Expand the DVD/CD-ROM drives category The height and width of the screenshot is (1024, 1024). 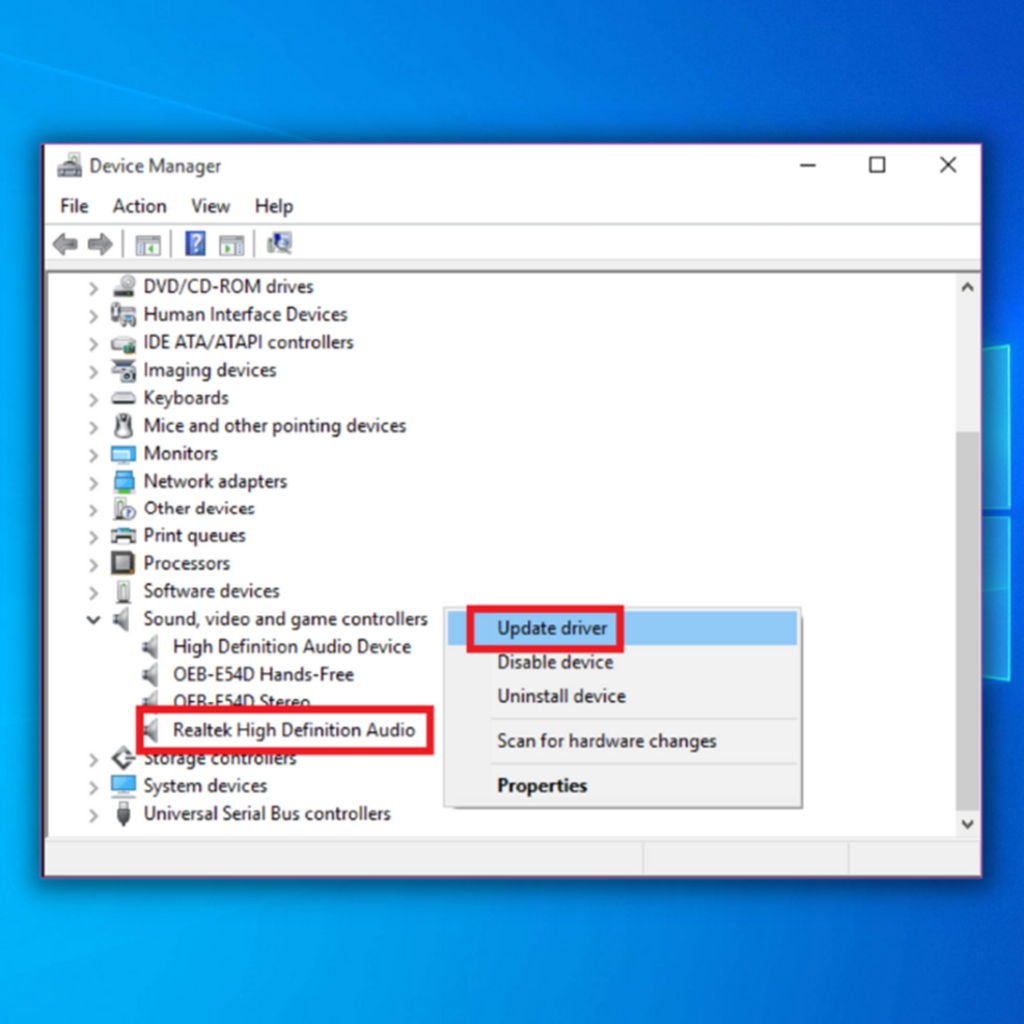[x=94, y=288]
